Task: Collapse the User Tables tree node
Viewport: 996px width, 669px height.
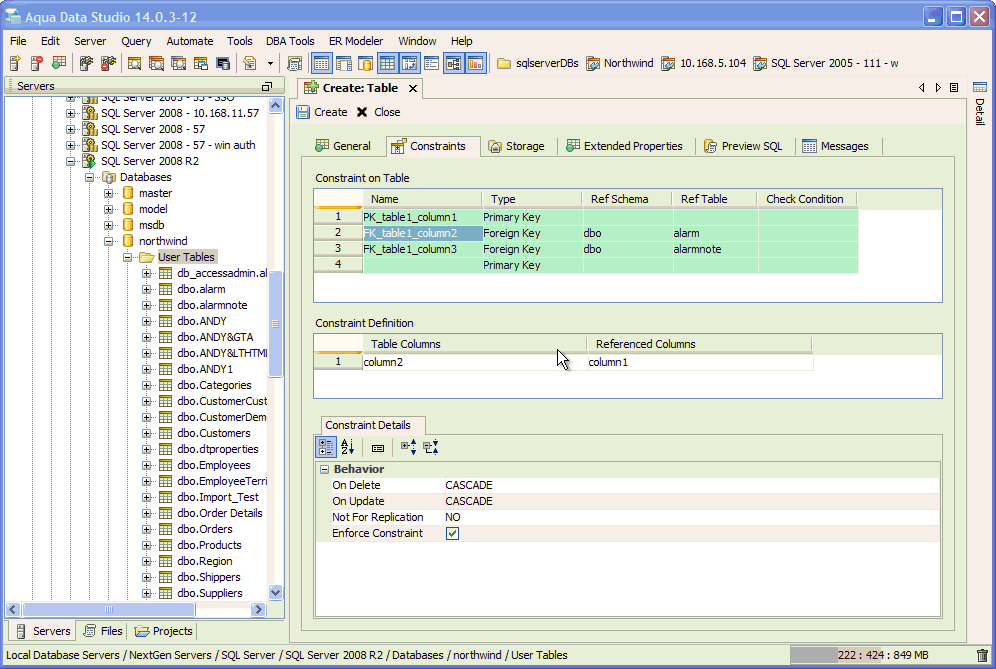Action: [129, 257]
